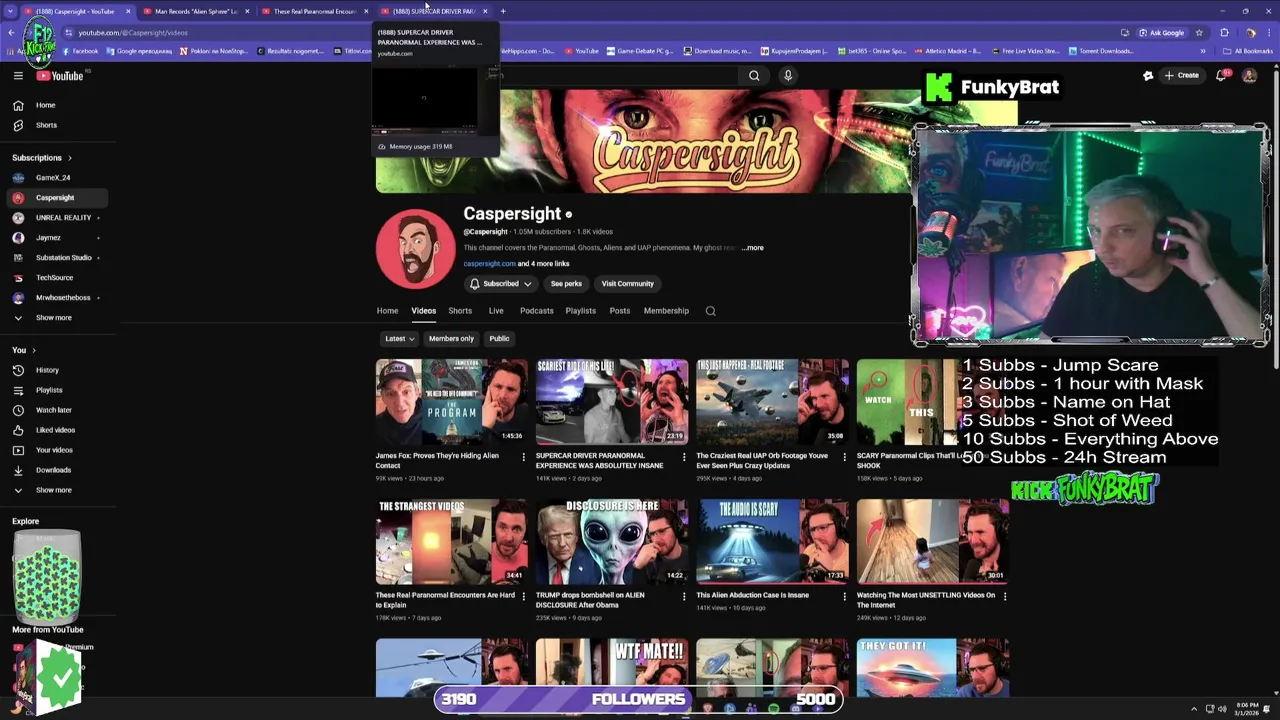This screenshot has width=1280, height=720.
Task: Click the Visit Community button
Action: [627, 284]
